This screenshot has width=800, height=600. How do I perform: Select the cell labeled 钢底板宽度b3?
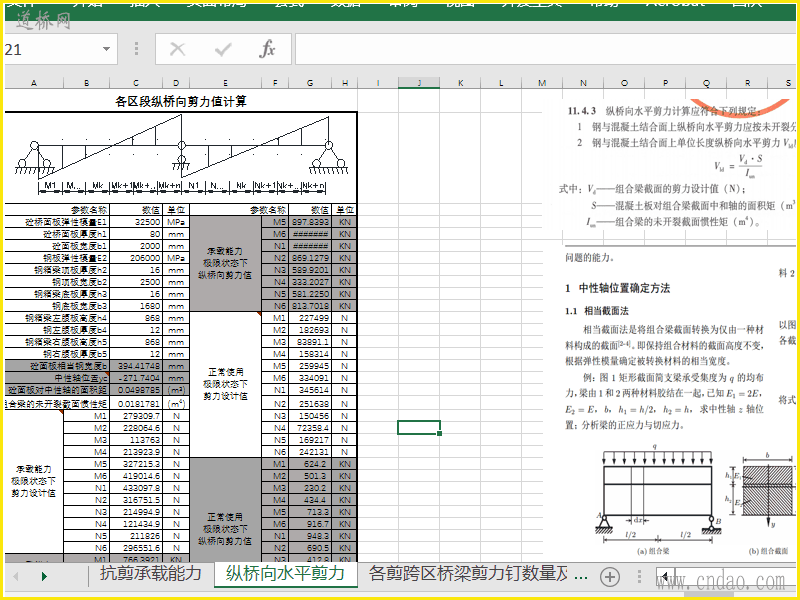57,306
